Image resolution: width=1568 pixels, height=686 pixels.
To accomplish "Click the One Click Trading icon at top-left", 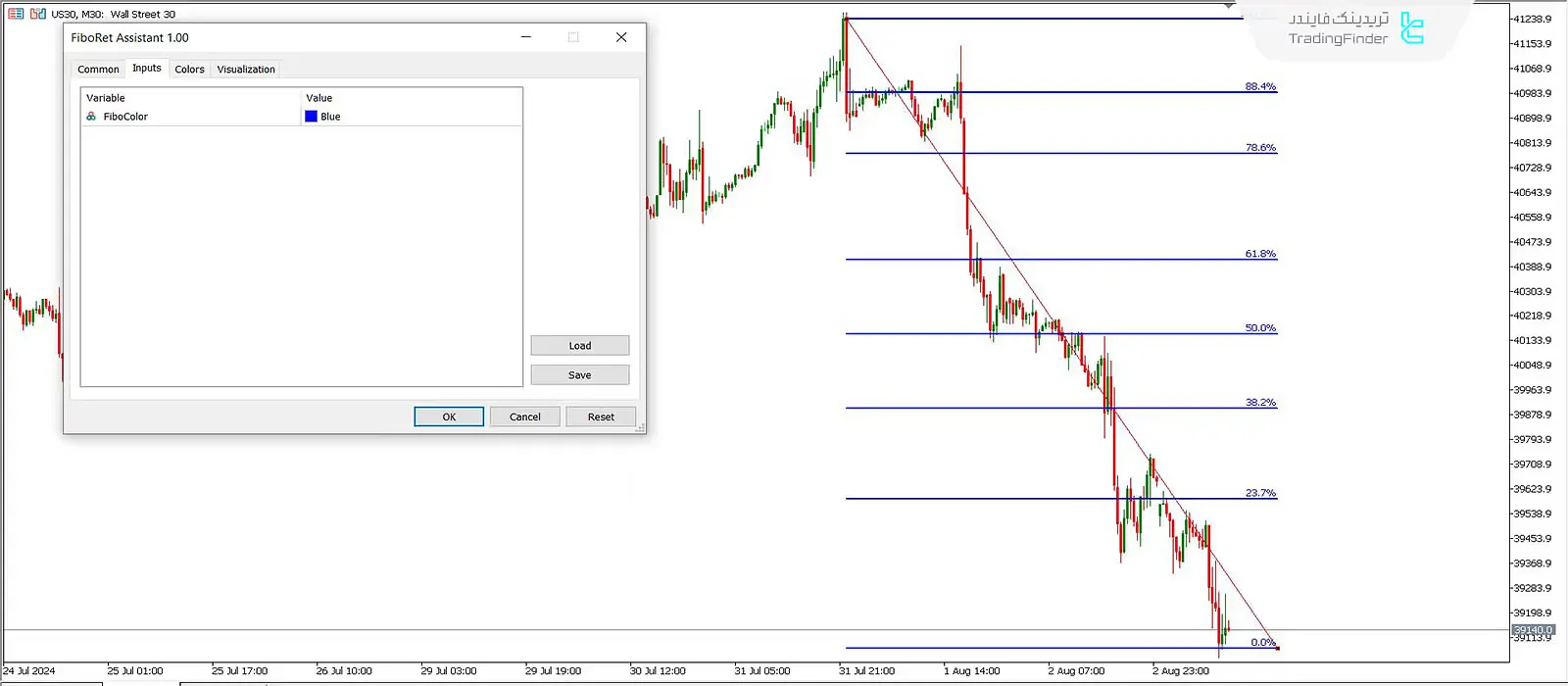I will click(16, 14).
